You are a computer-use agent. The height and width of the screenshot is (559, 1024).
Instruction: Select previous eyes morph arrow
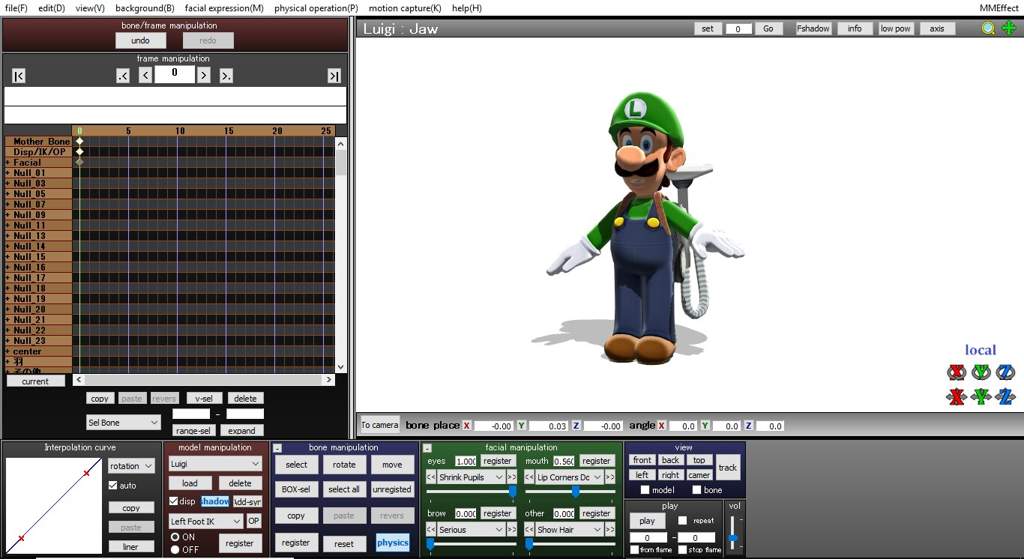tap(431, 477)
